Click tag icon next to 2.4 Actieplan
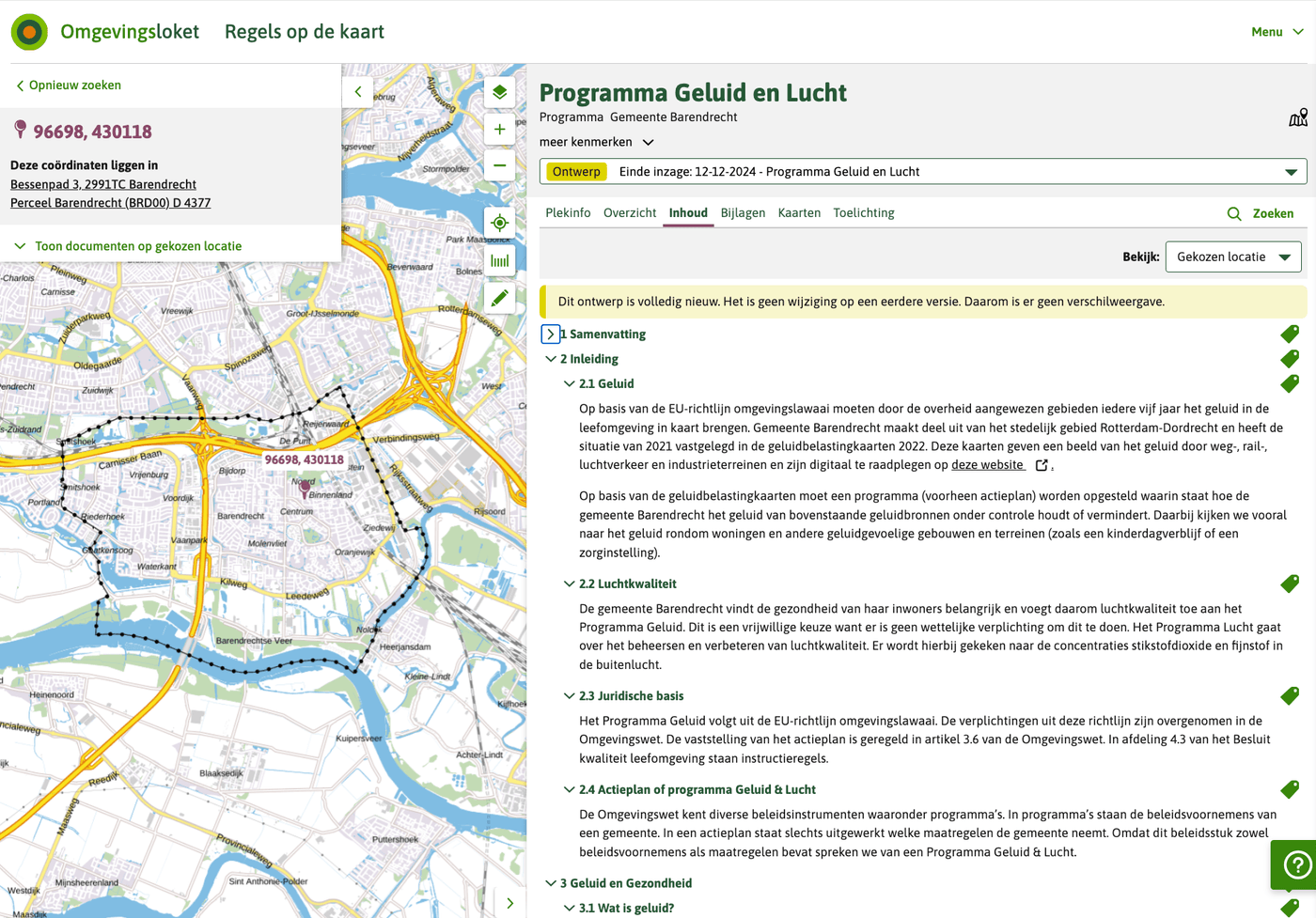Image resolution: width=1316 pixels, height=918 pixels. pos(1290,789)
